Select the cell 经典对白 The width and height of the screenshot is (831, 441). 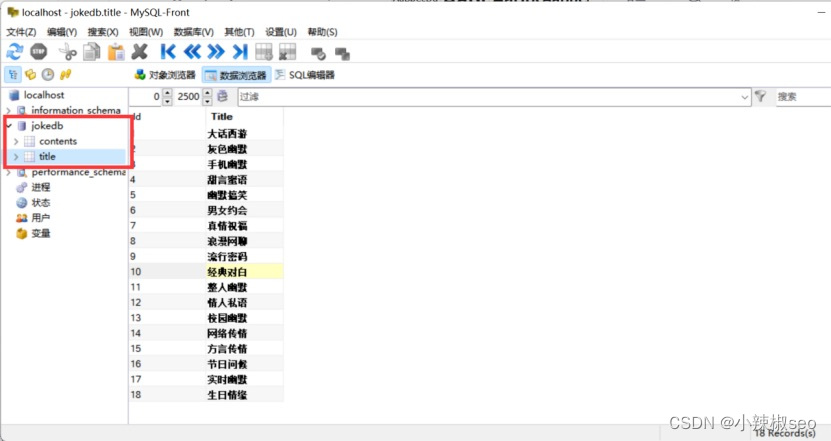click(244, 272)
